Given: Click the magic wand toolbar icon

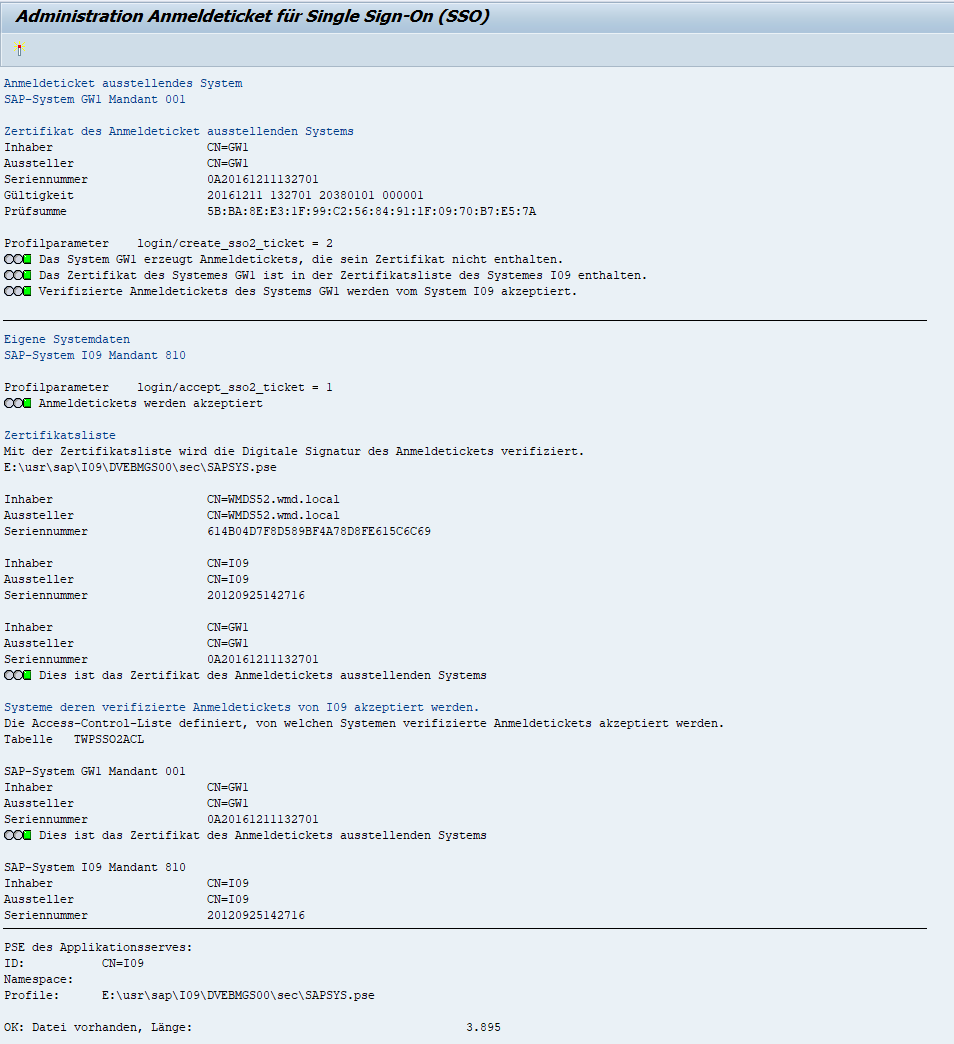Looking at the screenshot, I should click(19, 49).
